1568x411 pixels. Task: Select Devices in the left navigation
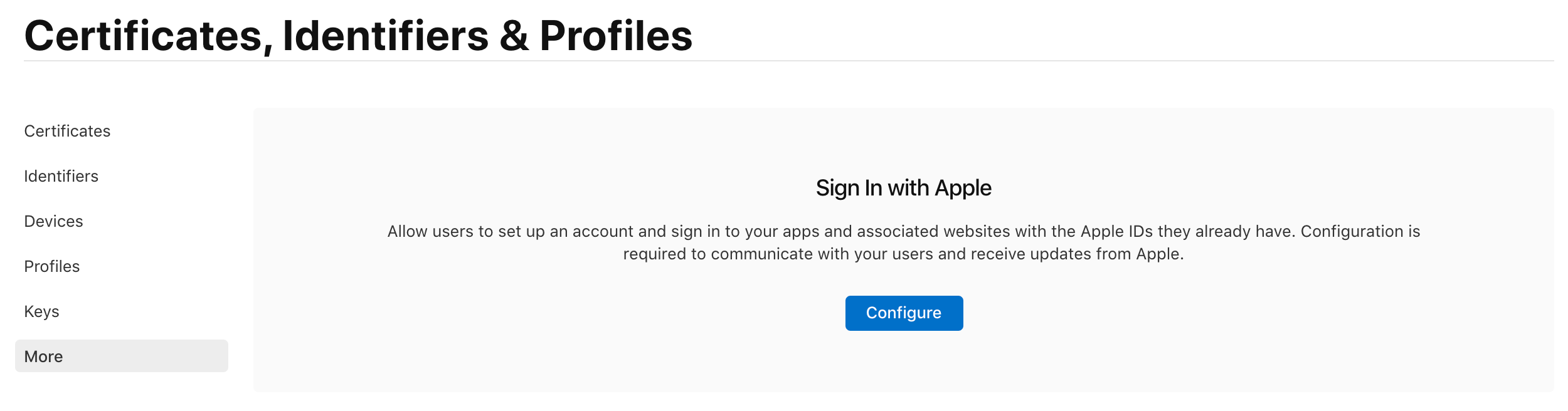click(53, 221)
